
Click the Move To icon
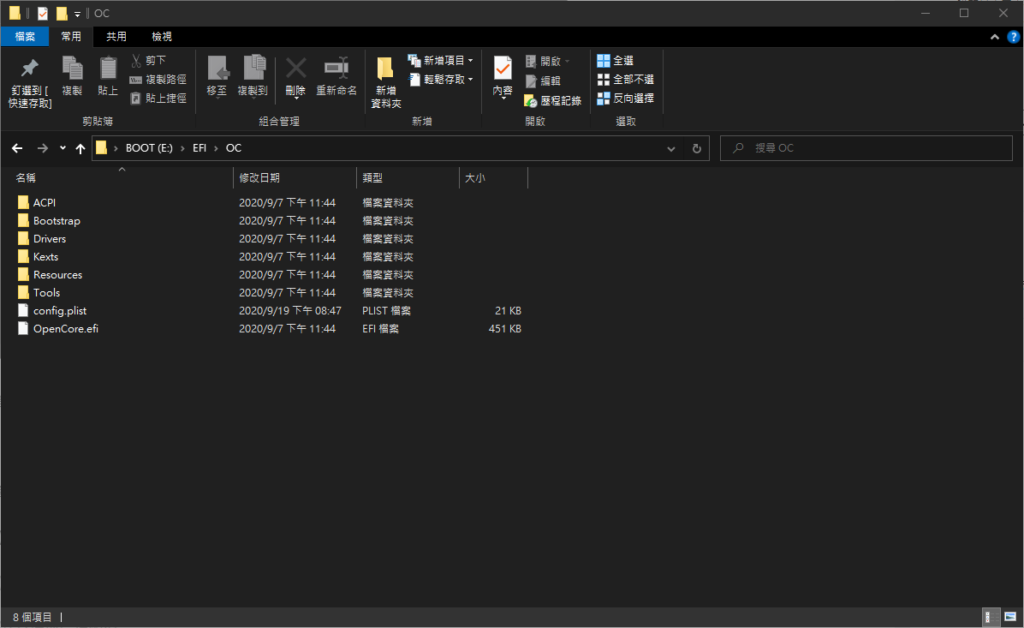[217, 69]
